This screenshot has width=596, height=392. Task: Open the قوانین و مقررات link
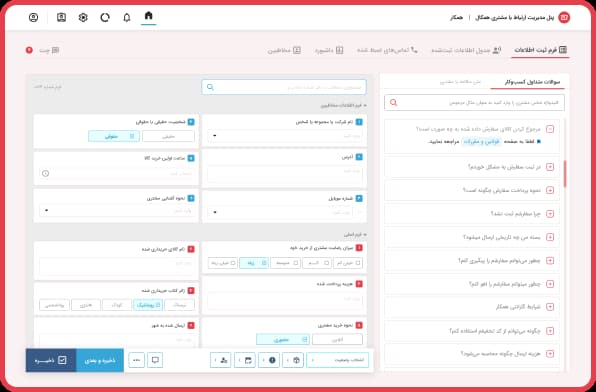click(482, 141)
